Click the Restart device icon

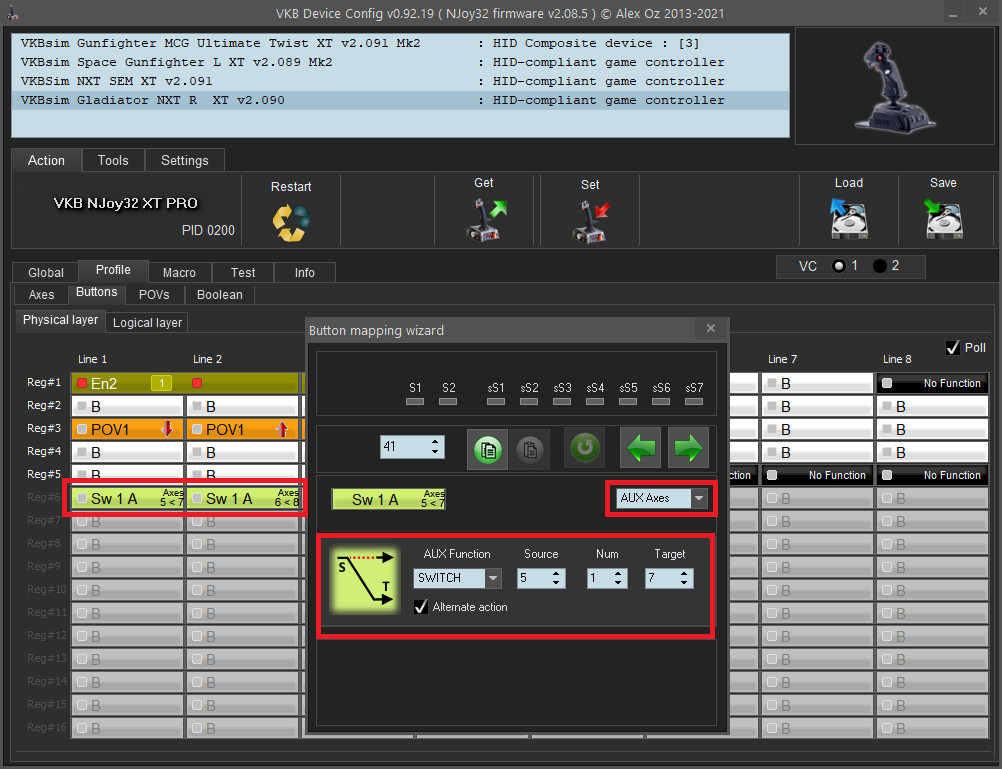291,222
